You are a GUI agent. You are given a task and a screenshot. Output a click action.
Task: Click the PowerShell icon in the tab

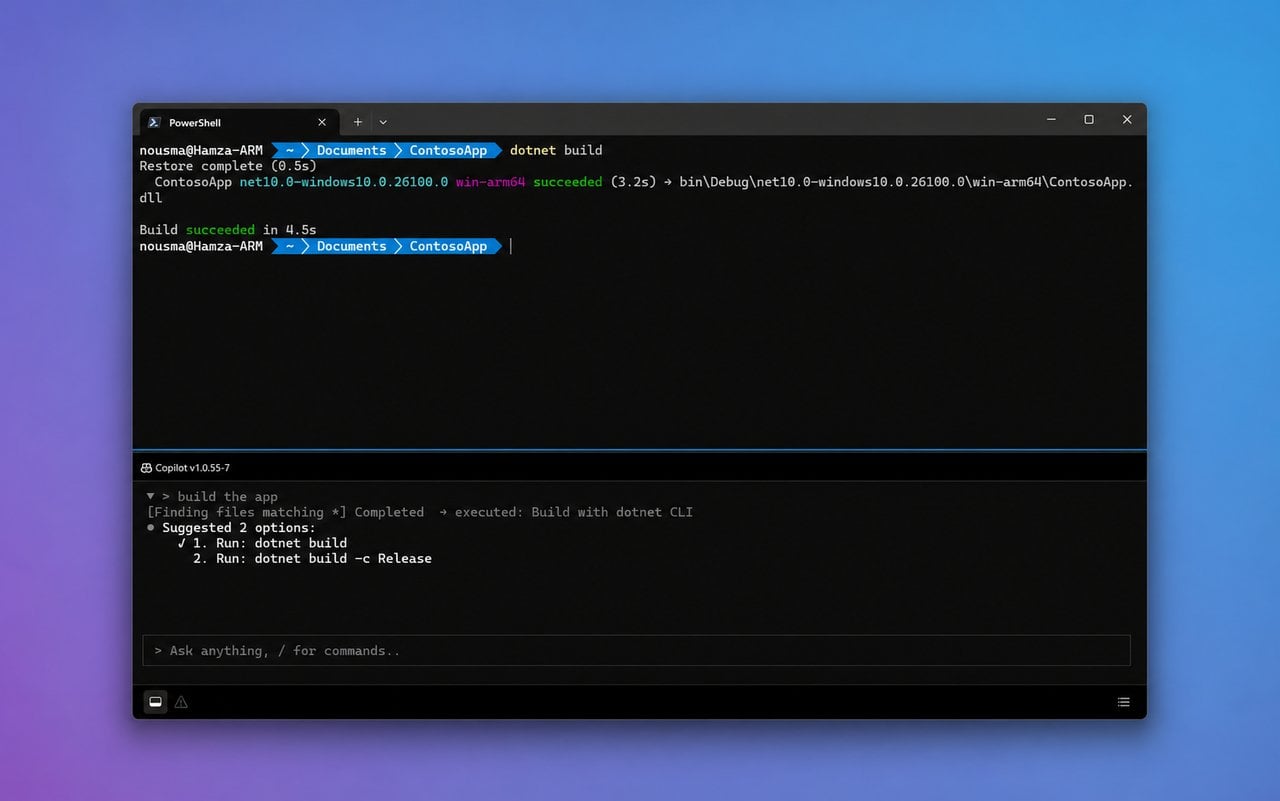coord(154,122)
